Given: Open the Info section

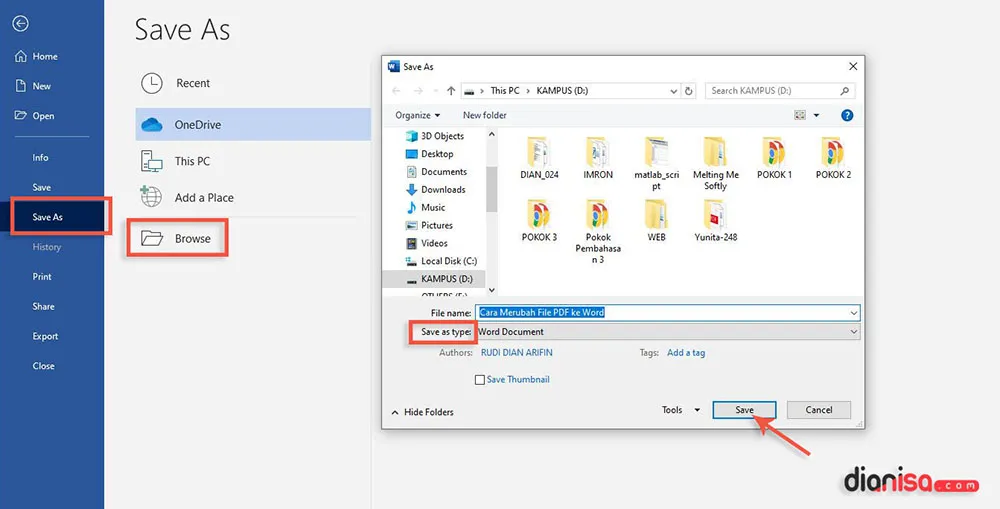Looking at the screenshot, I should pos(40,158).
